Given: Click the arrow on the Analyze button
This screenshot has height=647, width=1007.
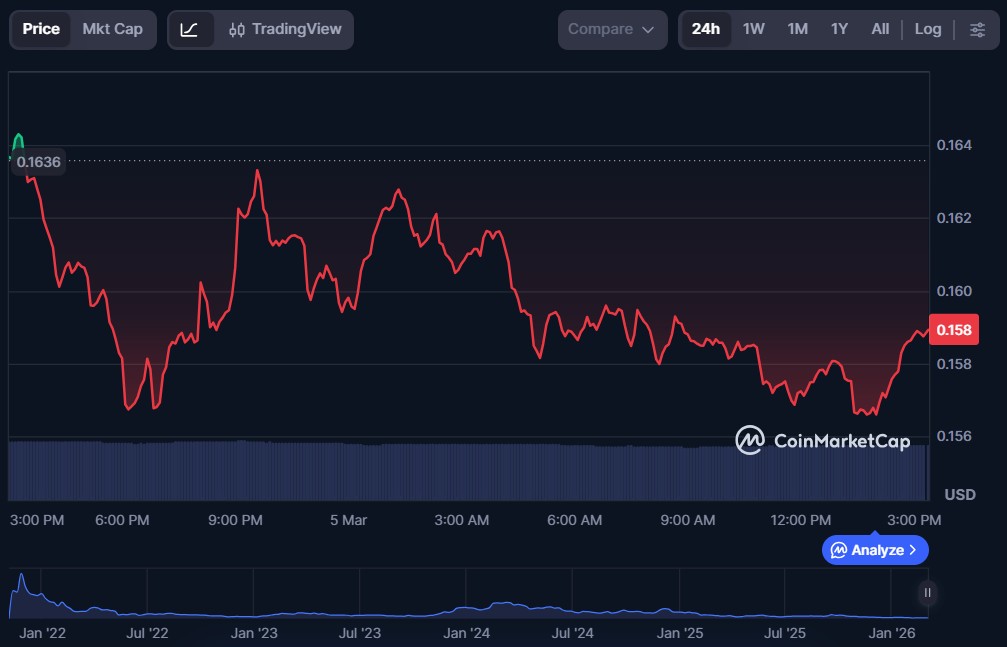Looking at the screenshot, I should pyautogui.click(x=912, y=550).
